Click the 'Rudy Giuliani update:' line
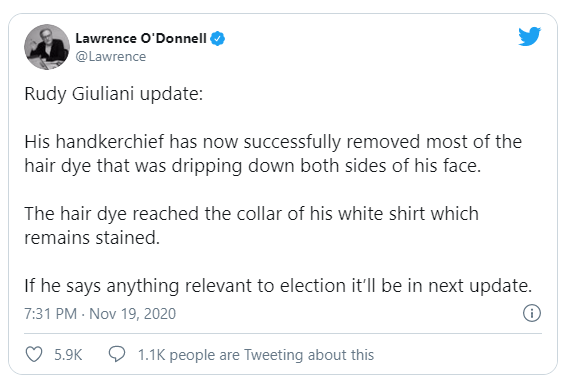 pyautogui.click(x=114, y=94)
